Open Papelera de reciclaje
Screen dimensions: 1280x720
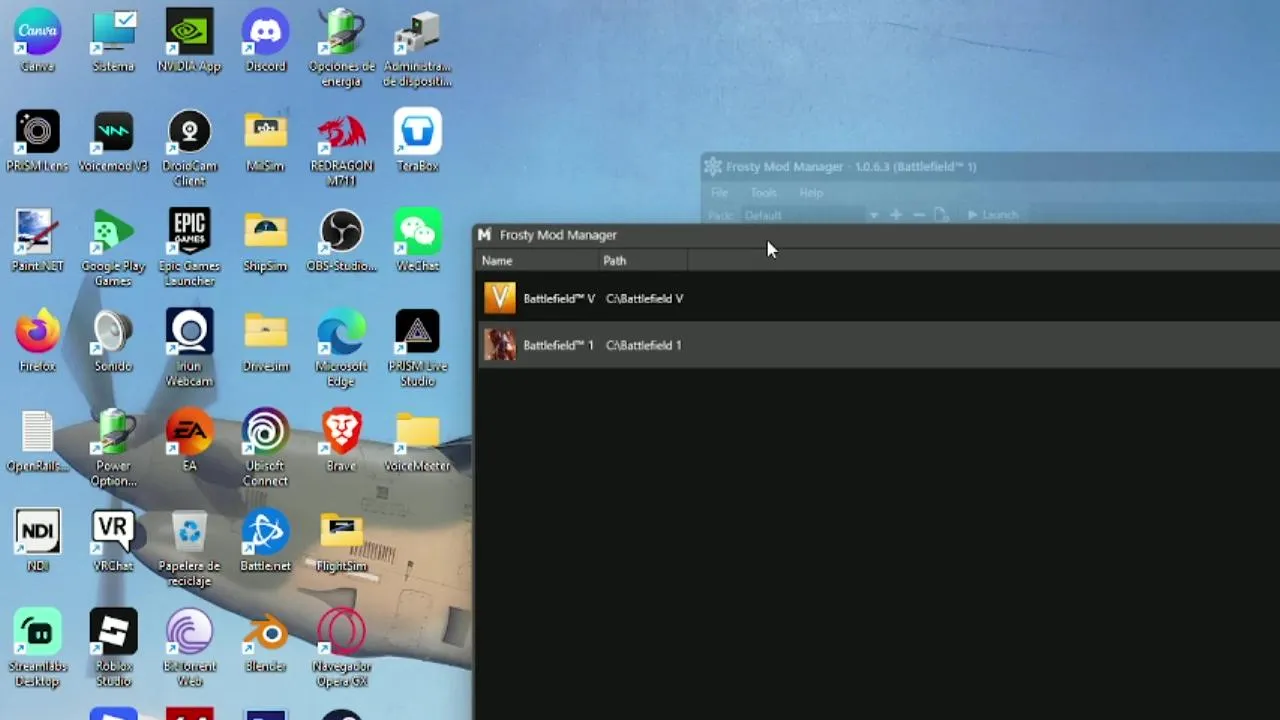(189, 548)
